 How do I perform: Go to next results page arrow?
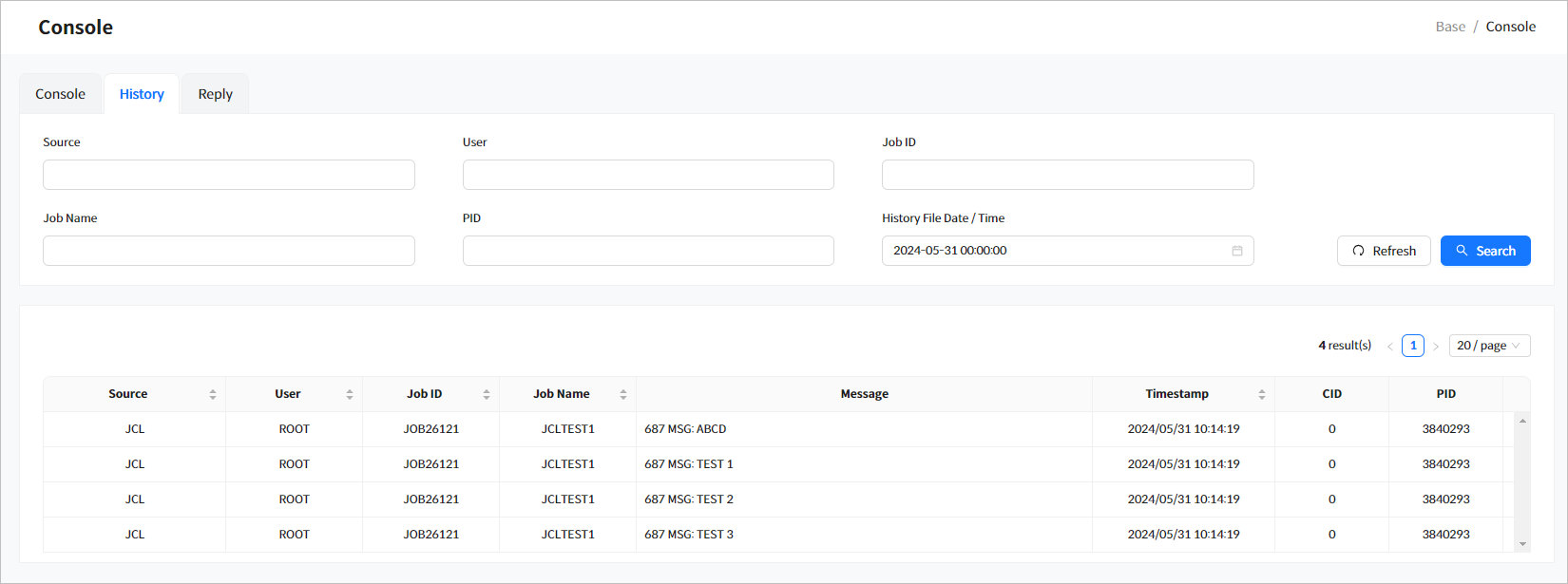(x=1436, y=346)
